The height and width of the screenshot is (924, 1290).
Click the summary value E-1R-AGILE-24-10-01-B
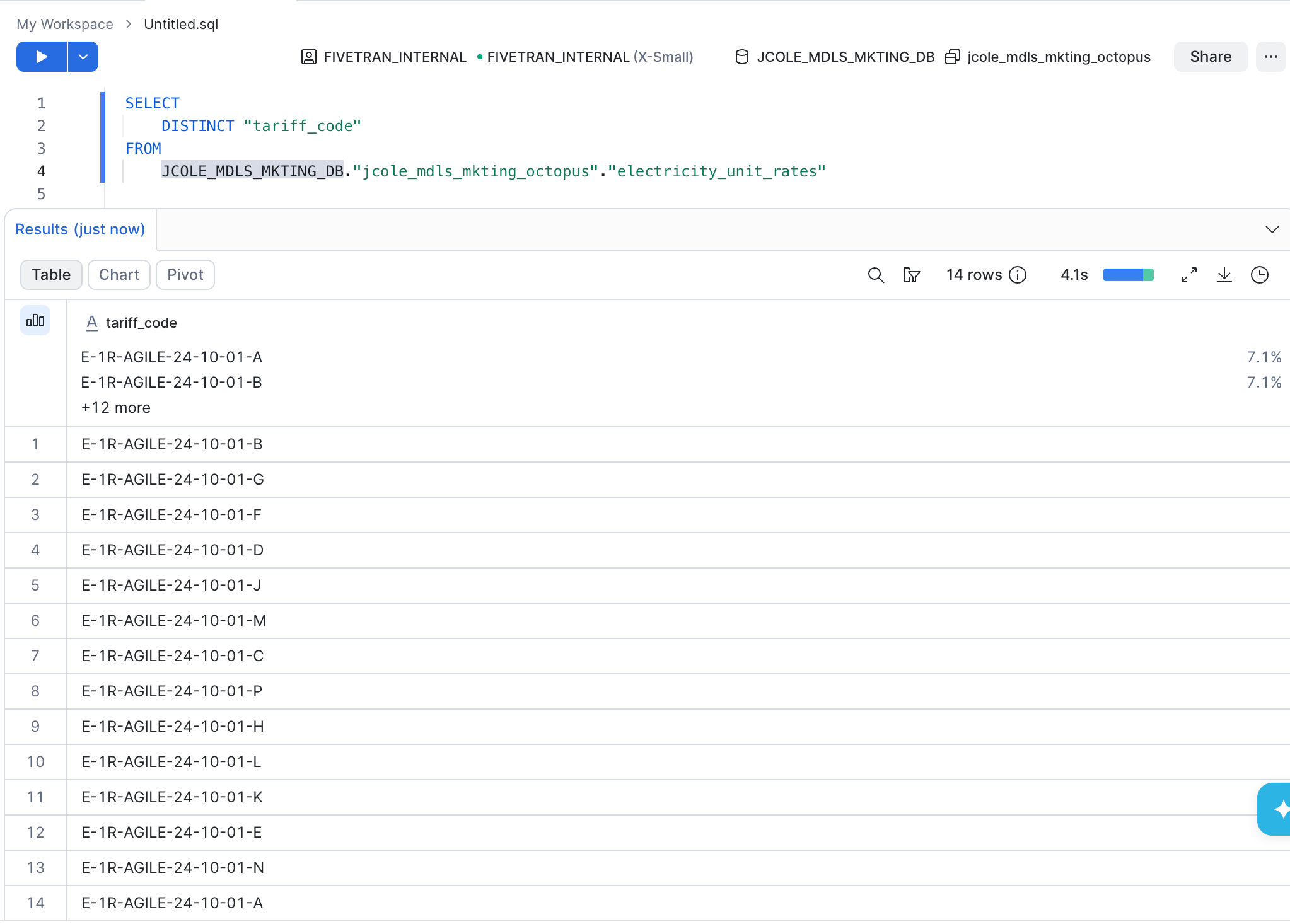tap(171, 383)
